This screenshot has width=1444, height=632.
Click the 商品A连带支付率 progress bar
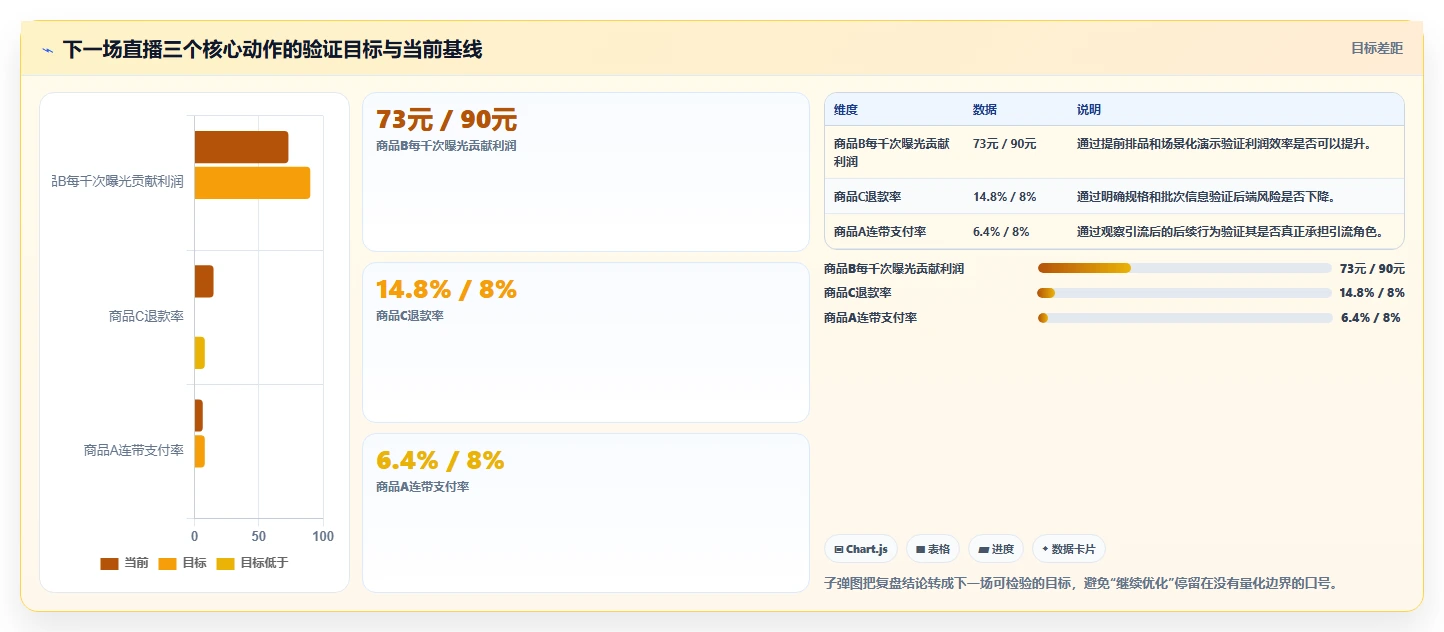pyautogui.click(x=1184, y=318)
